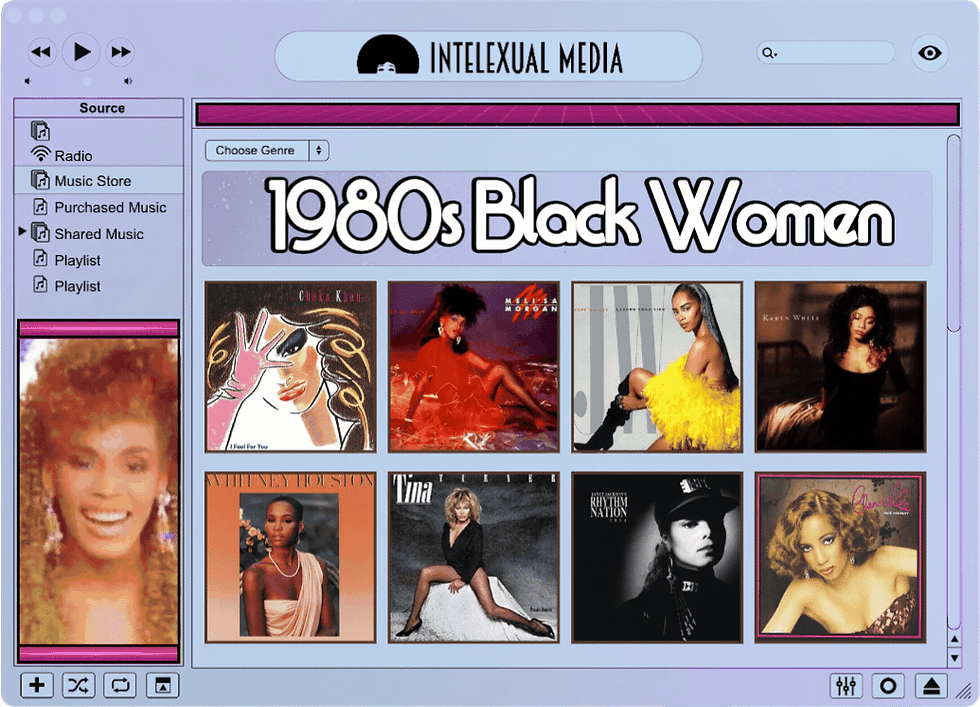Click the search field
The width and height of the screenshot is (980, 707).
pos(826,53)
